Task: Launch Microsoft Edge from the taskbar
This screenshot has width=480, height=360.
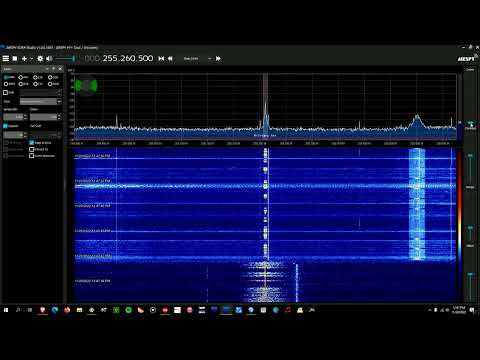Action: (x=55, y=310)
